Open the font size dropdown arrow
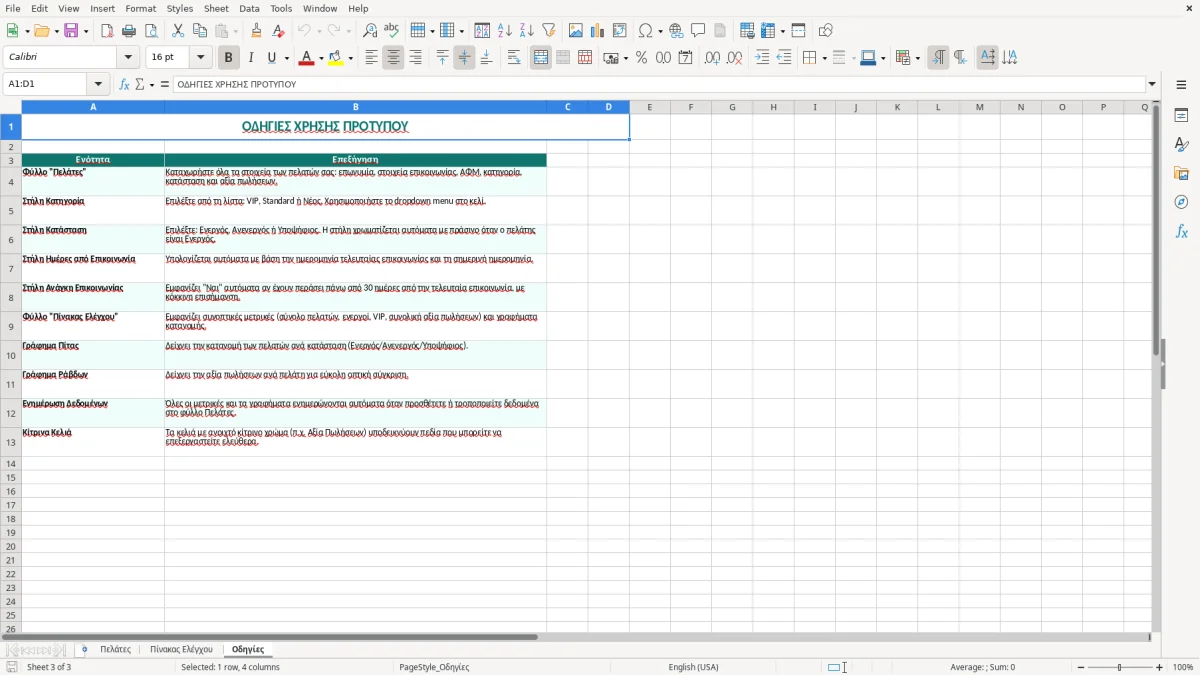The width and height of the screenshot is (1200, 675). (201, 58)
